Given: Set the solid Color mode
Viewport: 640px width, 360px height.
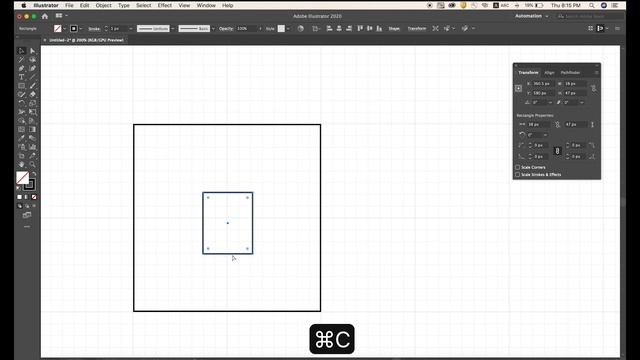Looking at the screenshot, I should point(19,197).
